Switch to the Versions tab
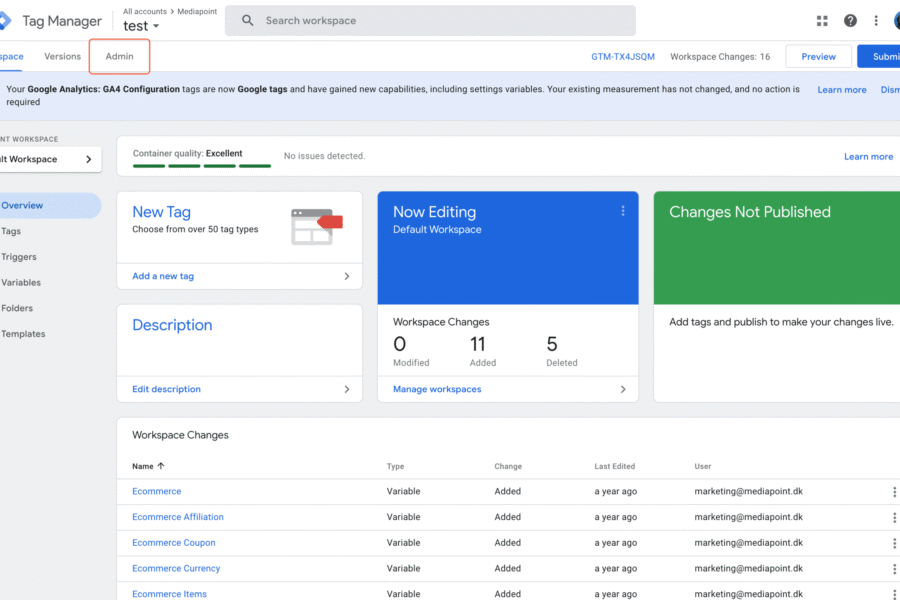900x600 pixels. [x=63, y=56]
